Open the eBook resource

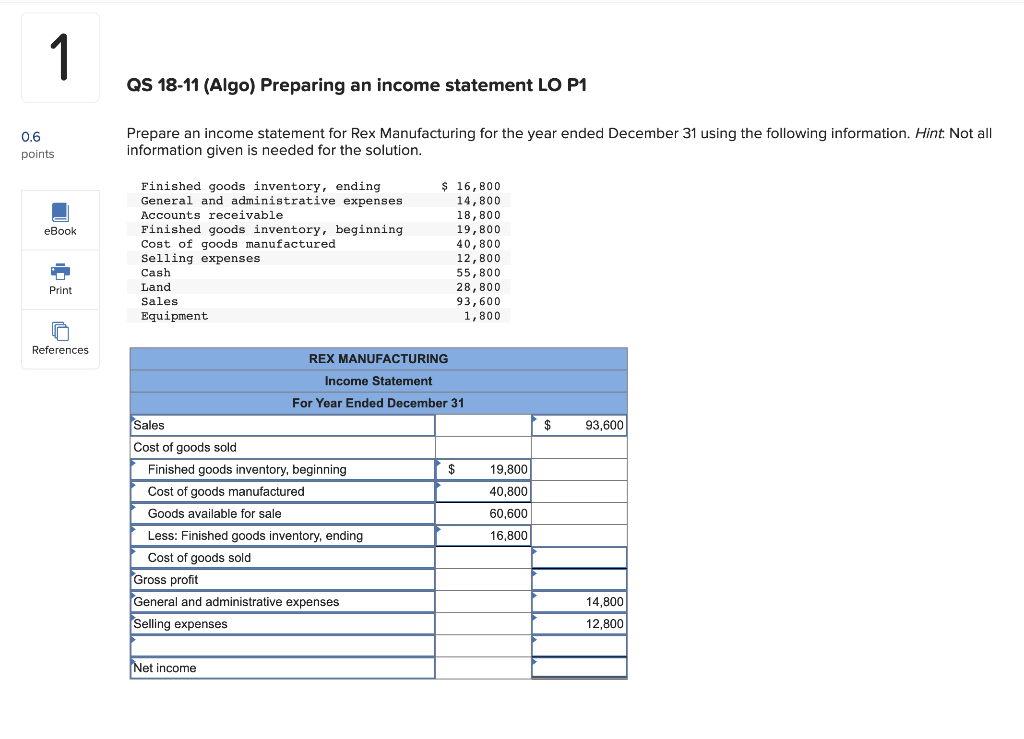60,218
